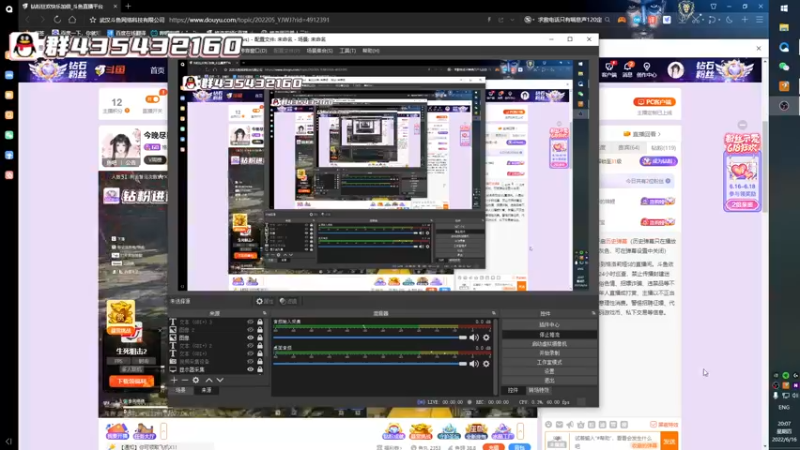800x450 pixels.
Task: Adjust the 桌面音频 volume slider
Action: (370, 364)
